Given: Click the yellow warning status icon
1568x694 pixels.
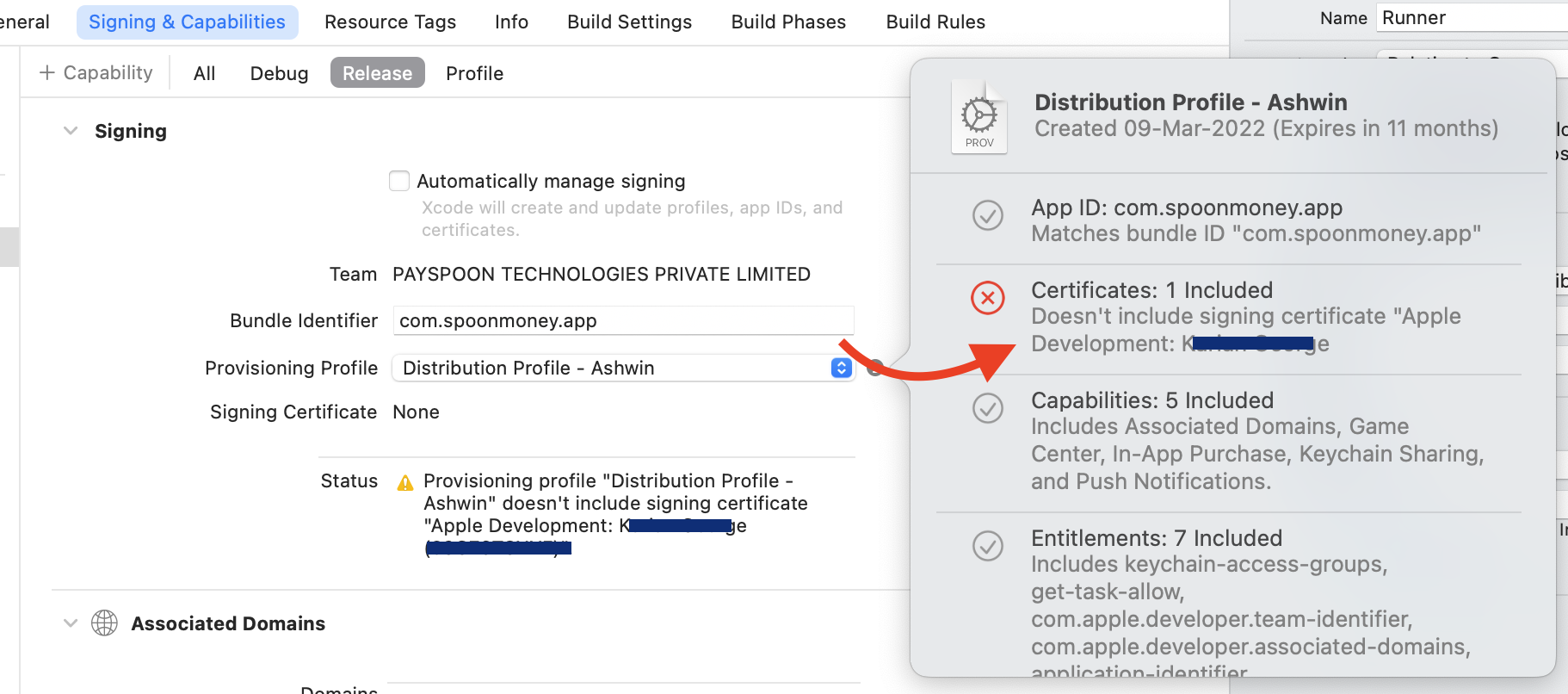Looking at the screenshot, I should [x=405, y=483].
